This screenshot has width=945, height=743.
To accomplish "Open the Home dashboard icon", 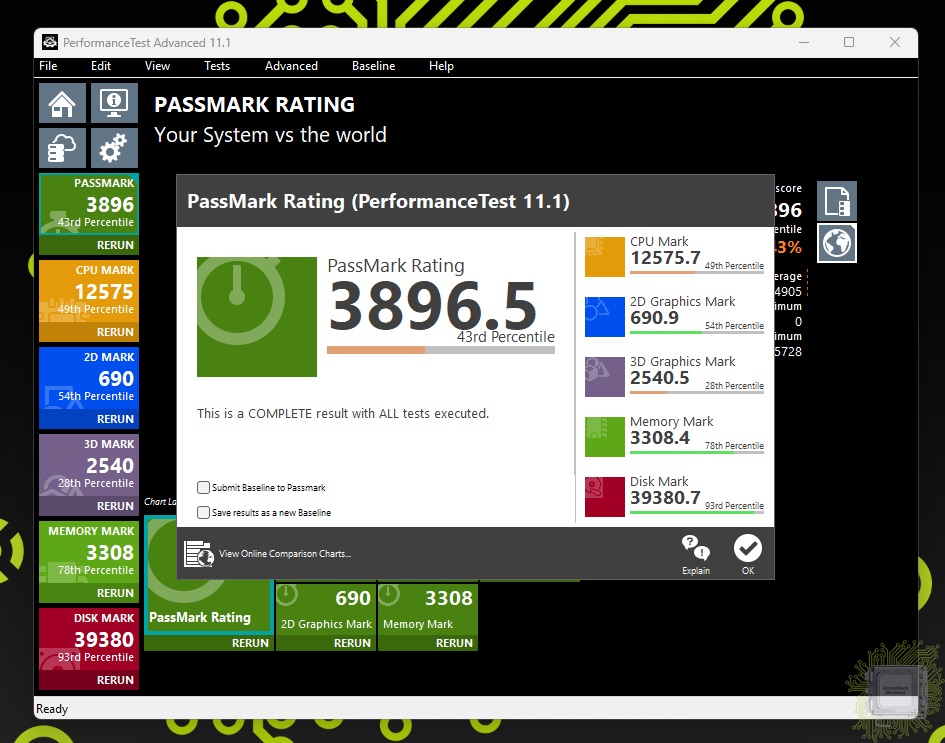I will [63, 103].
